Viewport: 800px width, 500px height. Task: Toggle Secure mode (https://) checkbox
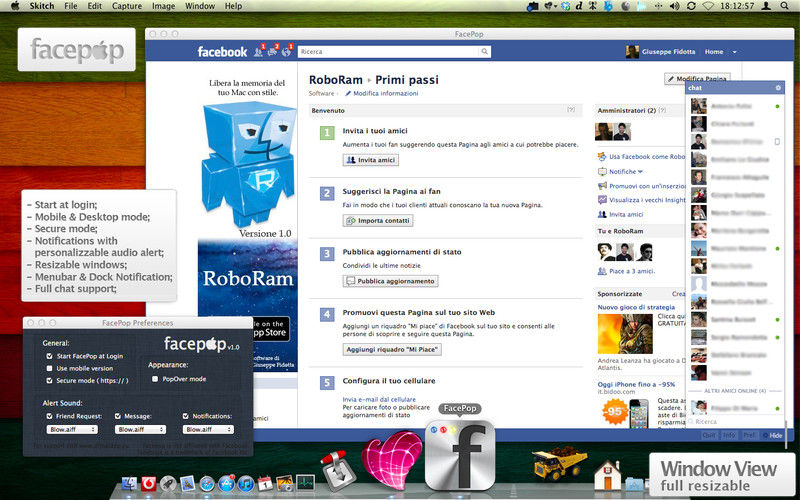(49, 381)
